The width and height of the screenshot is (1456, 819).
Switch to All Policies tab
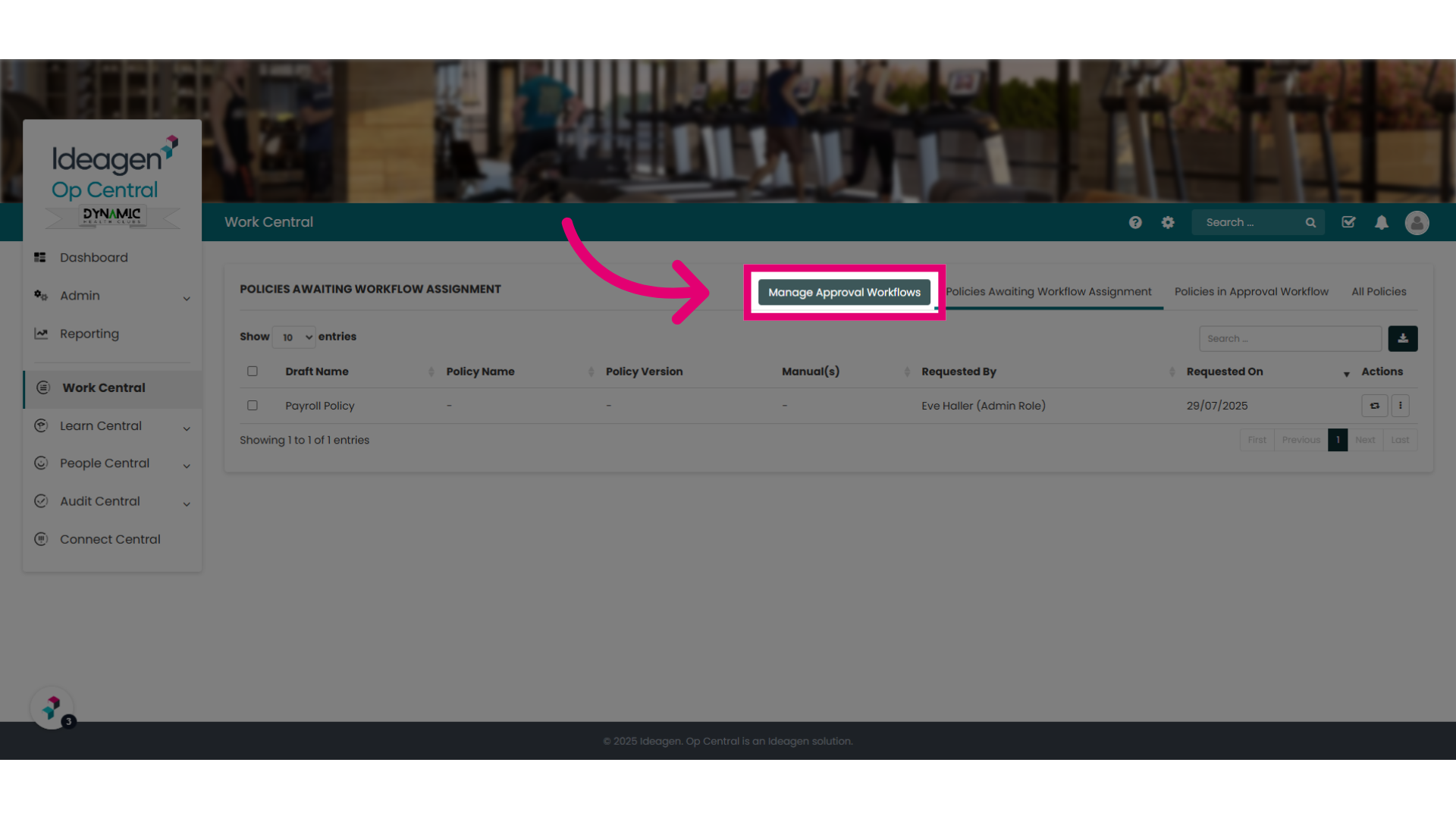1379,292
